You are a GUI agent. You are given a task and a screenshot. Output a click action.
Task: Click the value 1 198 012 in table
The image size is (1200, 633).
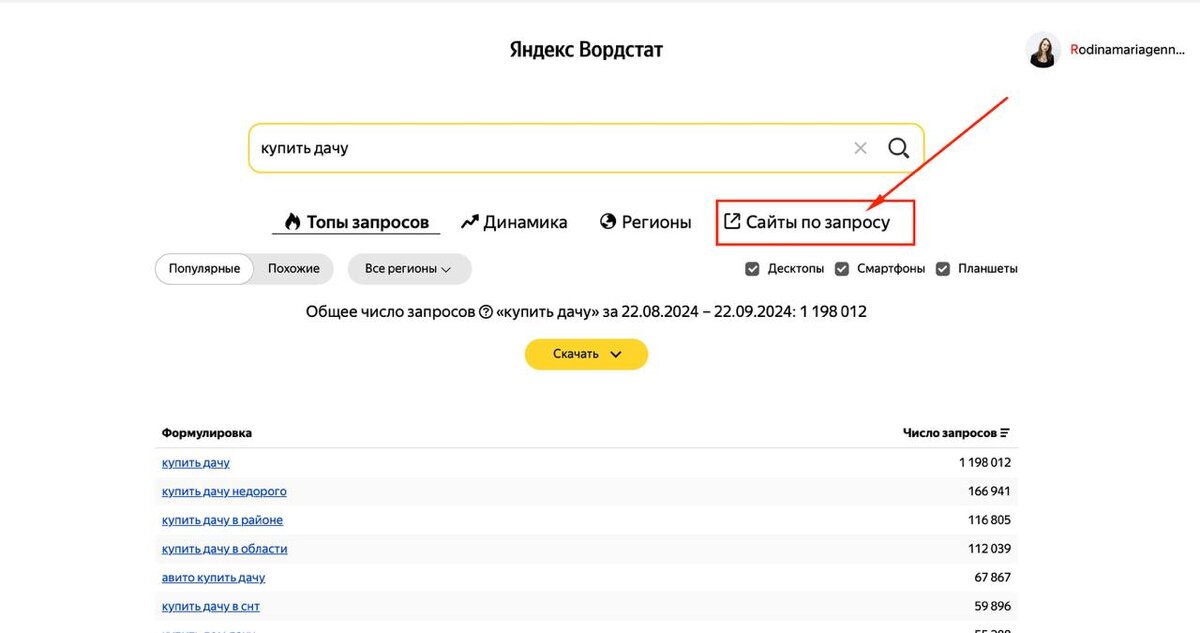(x=985, y=463)
